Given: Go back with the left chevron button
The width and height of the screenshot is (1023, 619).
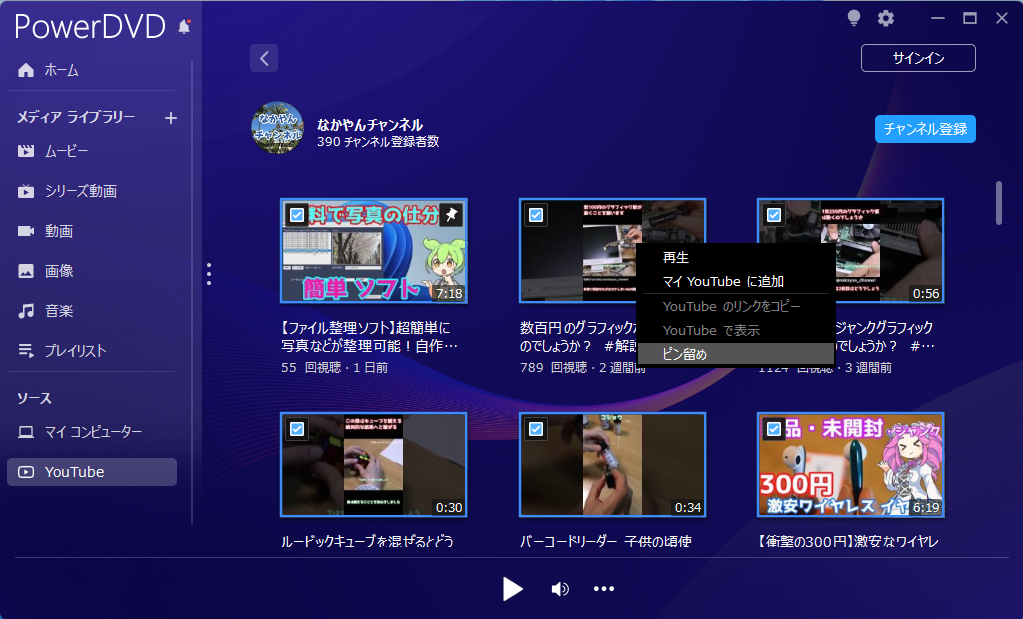Looking at the screenshot, I should (x=264, y=58).
